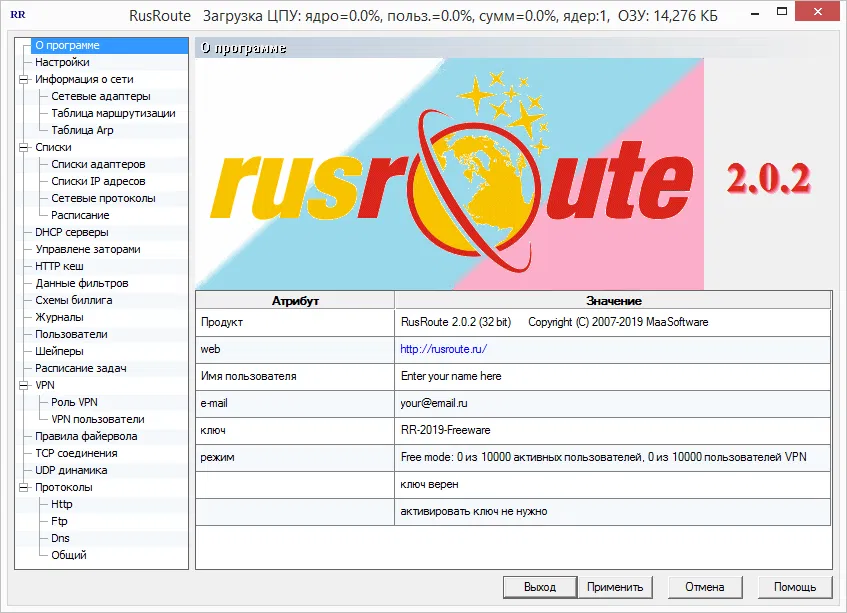Click the Отмена button

tap(705, 587)
